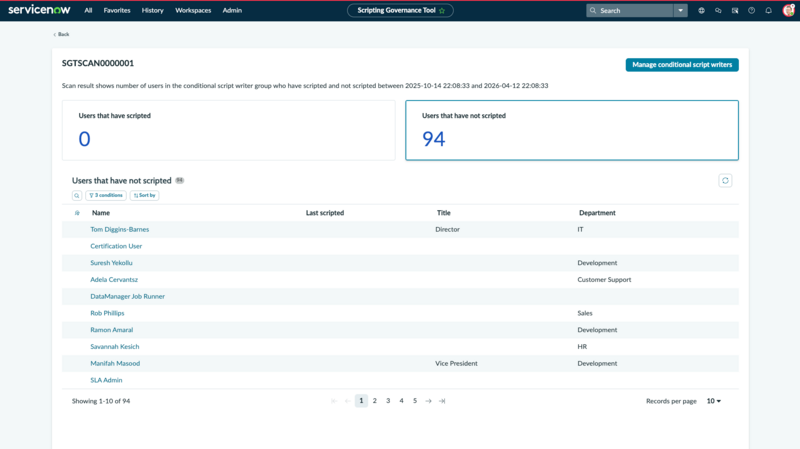800x449 pixels.
Task: Open the chat conversations icon
Action: [x=718, y=10]
